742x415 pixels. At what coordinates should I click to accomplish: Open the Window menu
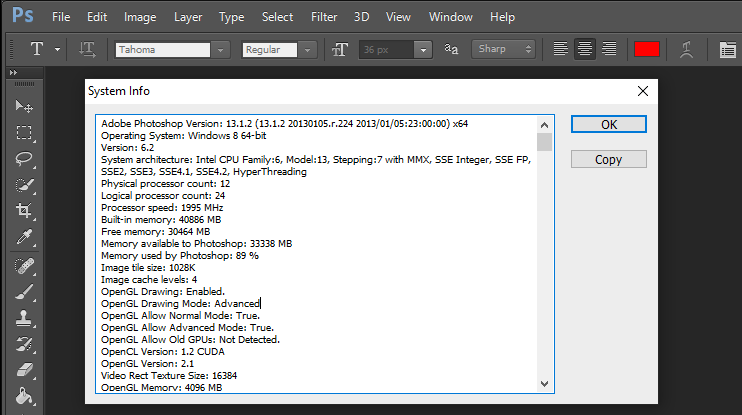click(450, 17)
